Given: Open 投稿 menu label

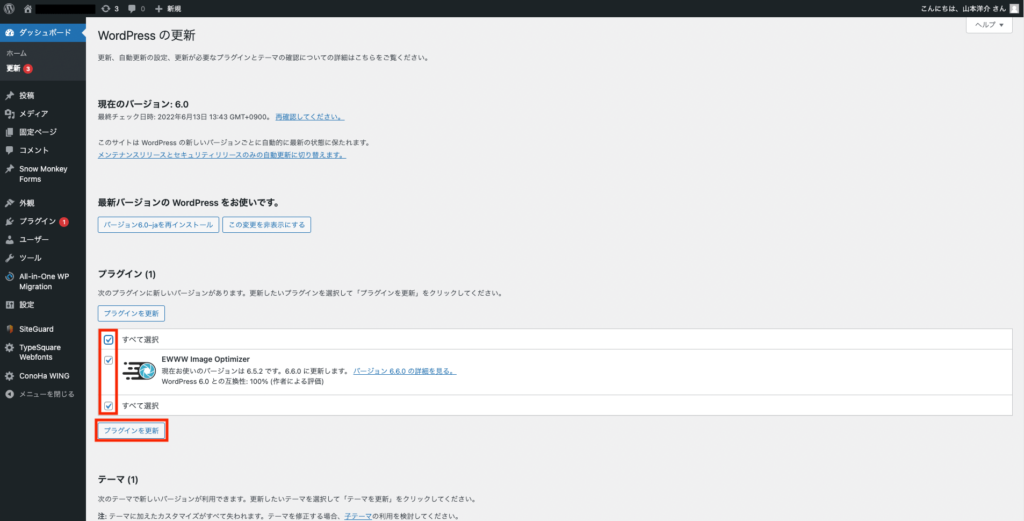Looking at the screenshot, I should click(27, 95).
